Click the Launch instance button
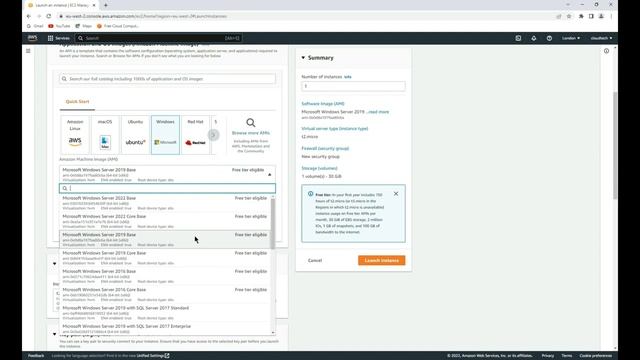Image resolution: width=640 pixels, height=360 pixels. [382, 260]
